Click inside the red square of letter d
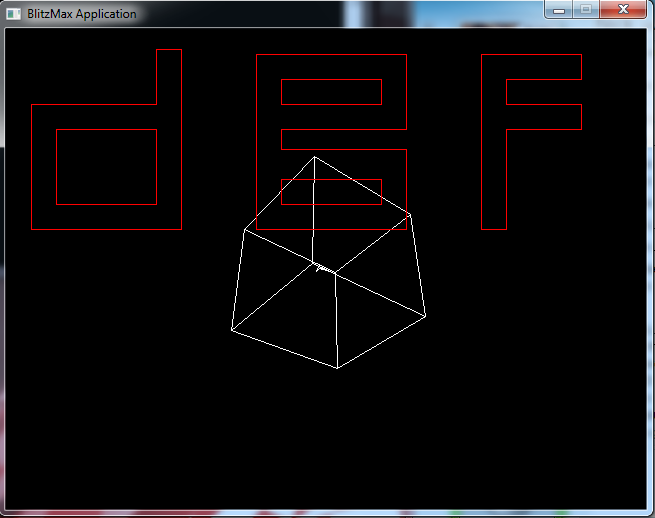This screenshot has width=655, height=518. point(106,167)
